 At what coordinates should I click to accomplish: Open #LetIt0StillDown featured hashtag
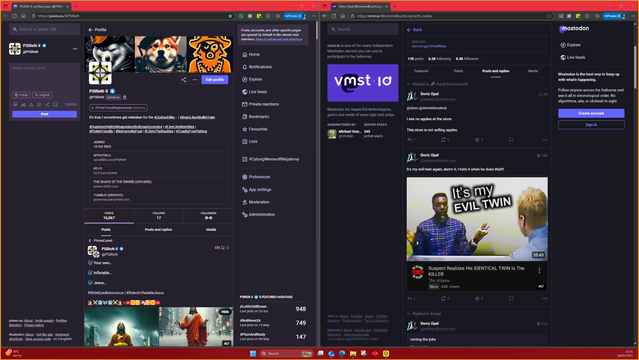253,307
